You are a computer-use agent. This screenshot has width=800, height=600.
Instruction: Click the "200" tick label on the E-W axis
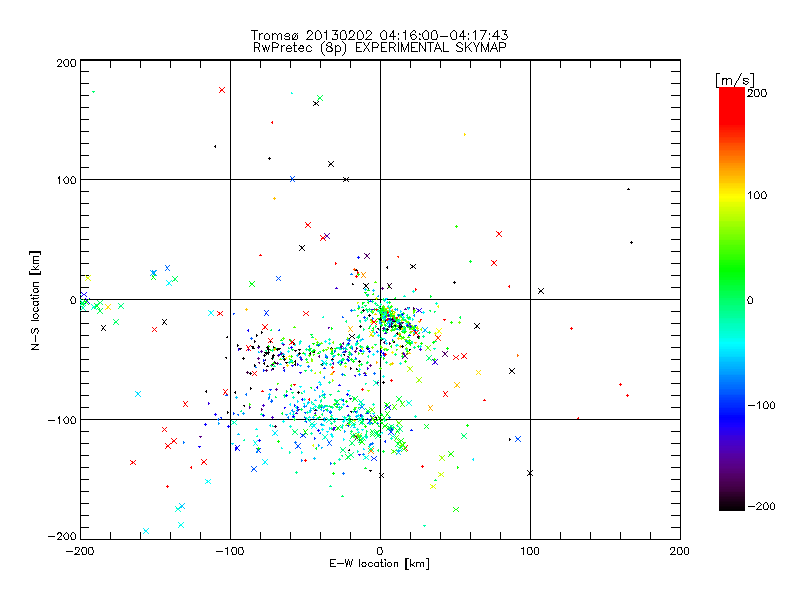[680, 551]
